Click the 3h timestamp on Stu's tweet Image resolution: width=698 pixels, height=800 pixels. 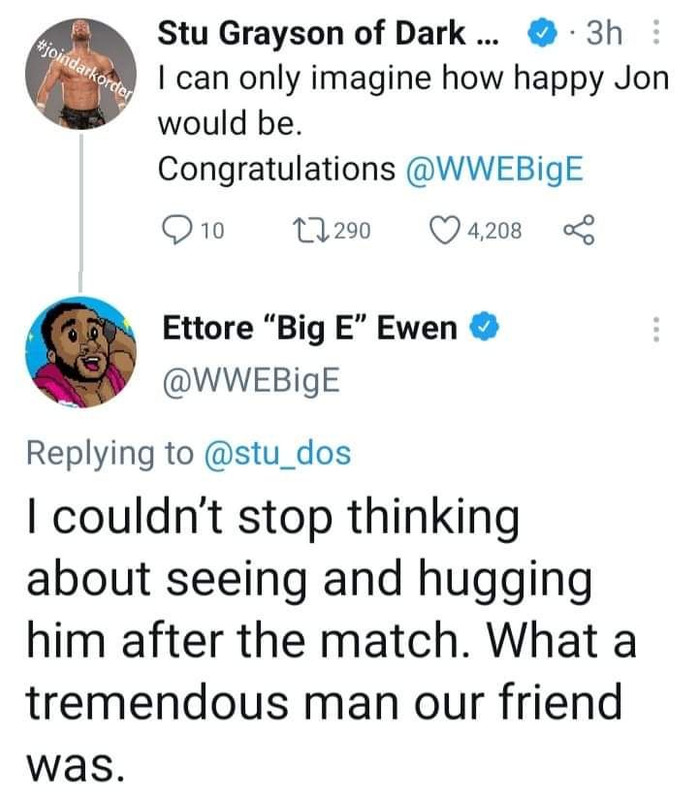coord(604,34)
